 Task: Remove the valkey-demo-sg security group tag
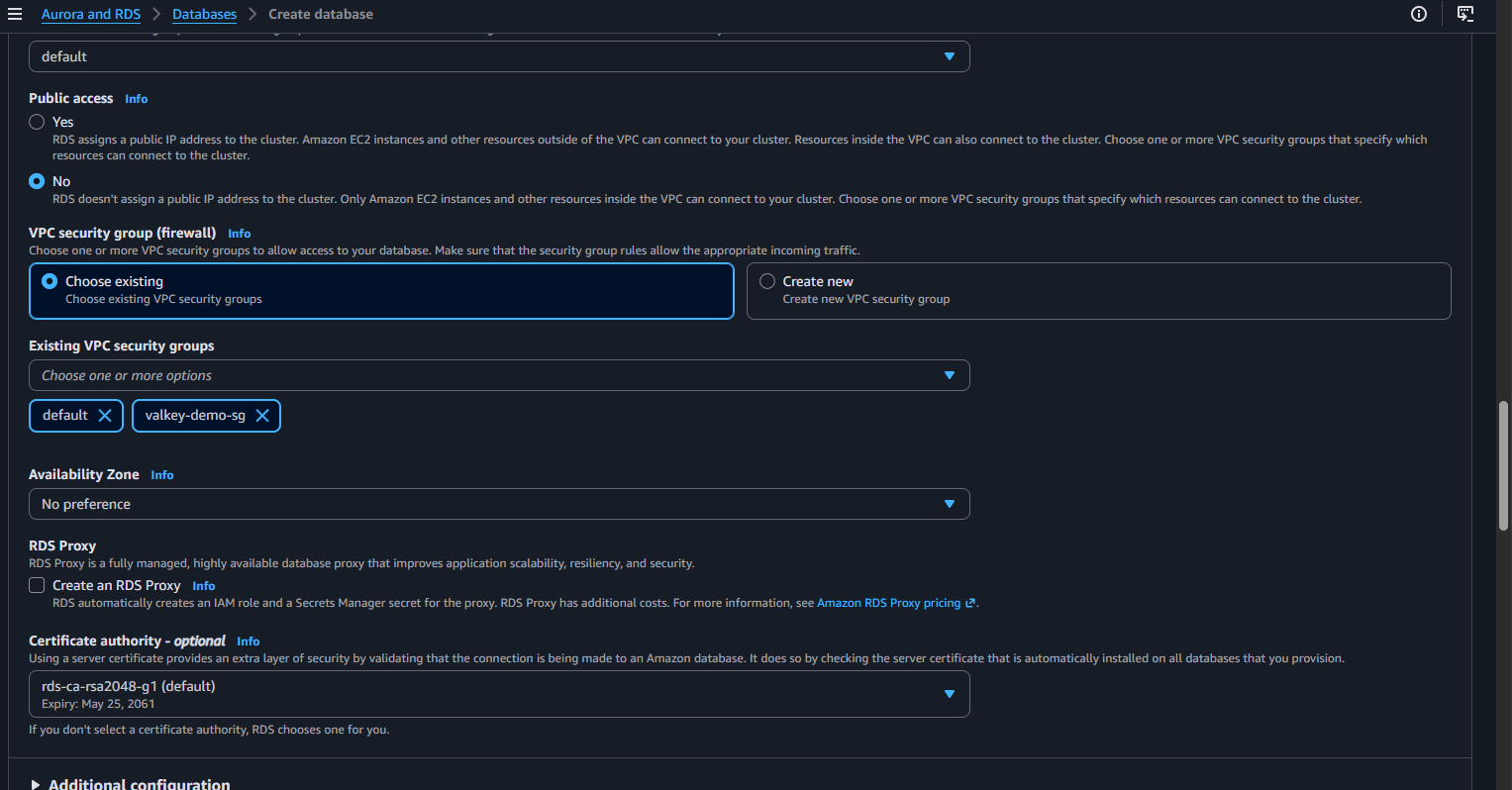pos(262,416)
